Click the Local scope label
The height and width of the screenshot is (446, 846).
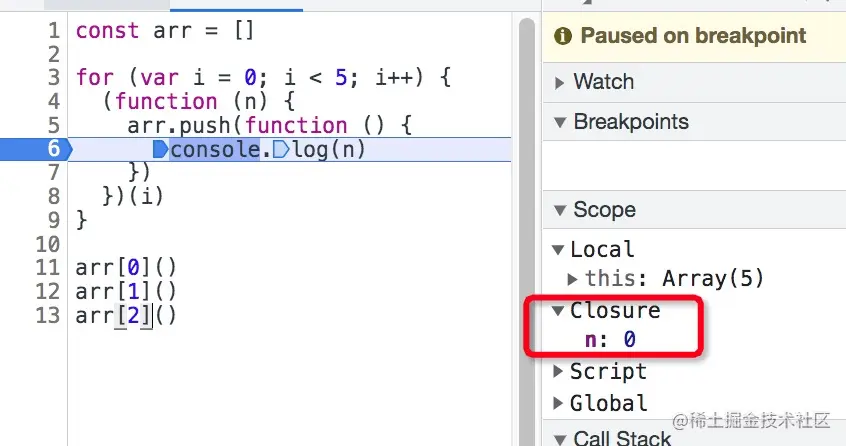tap(602, 250)
